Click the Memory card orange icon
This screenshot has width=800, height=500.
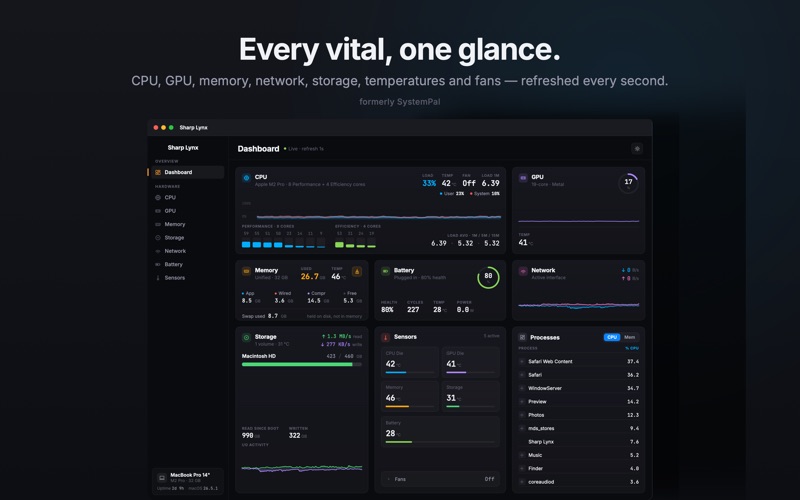(246, 271)
